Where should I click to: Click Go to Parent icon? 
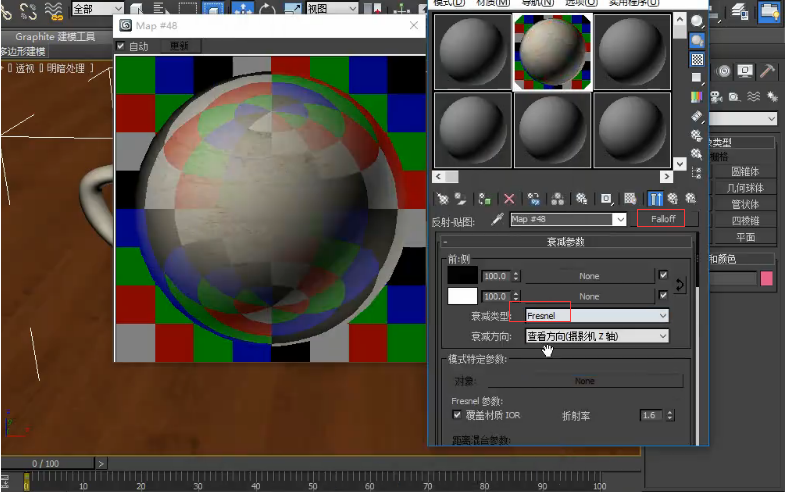pos(672,199)
